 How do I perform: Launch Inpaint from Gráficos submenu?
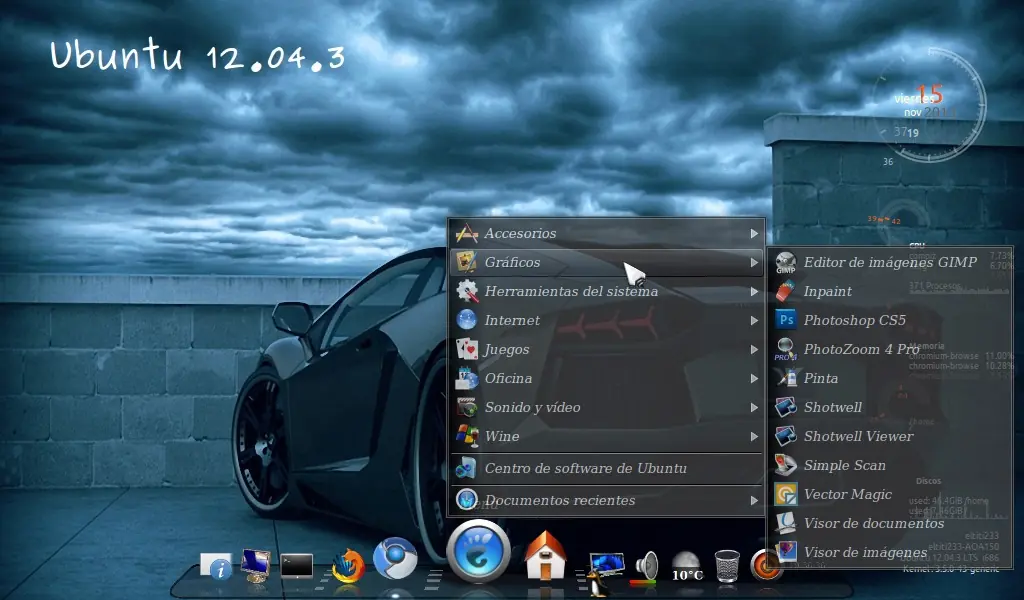pos(890,291)
